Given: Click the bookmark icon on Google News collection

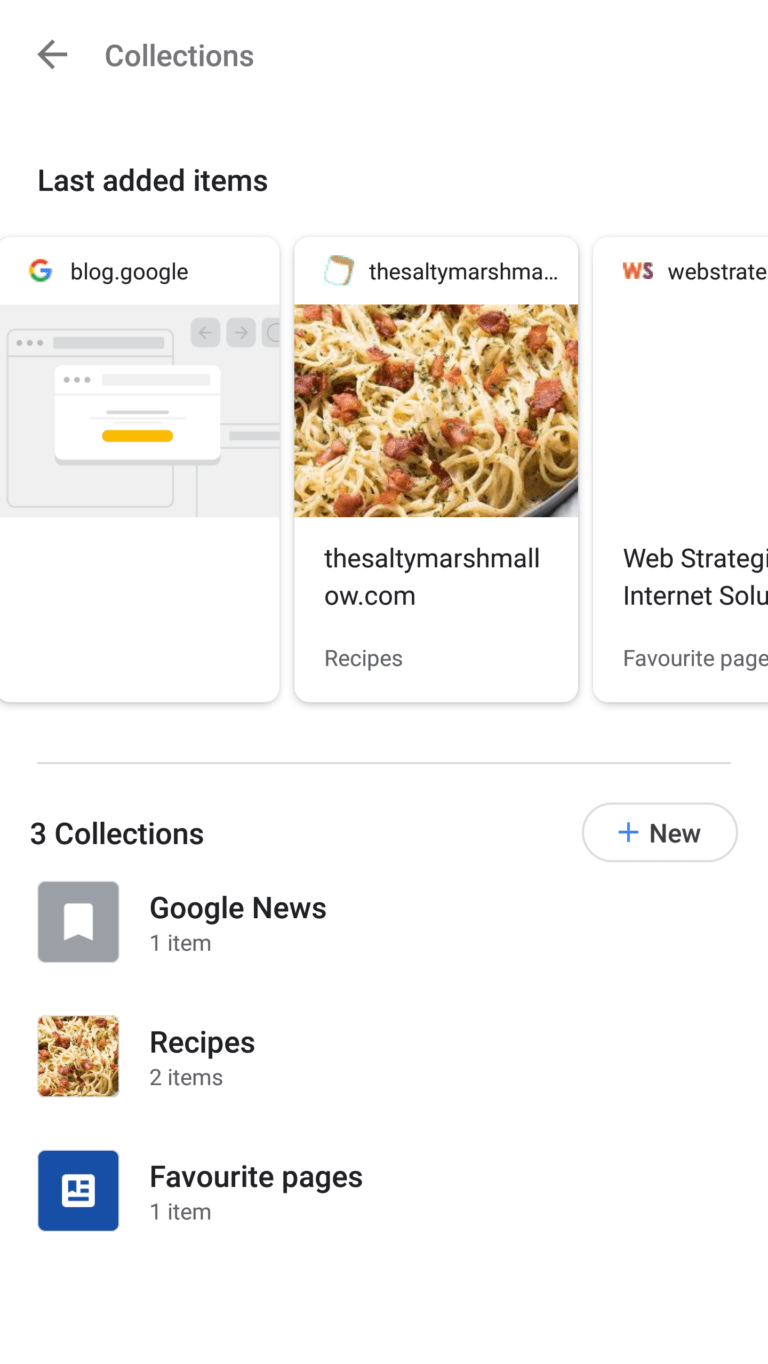Looking at the screenshot, I should point(77,921).
